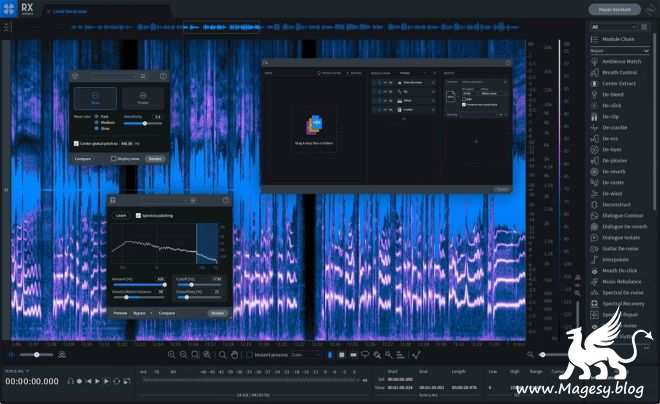Click the timecode display 00:00:00.000
The height and width of the screenshot is (404, 660).
[x=32, y=381]
